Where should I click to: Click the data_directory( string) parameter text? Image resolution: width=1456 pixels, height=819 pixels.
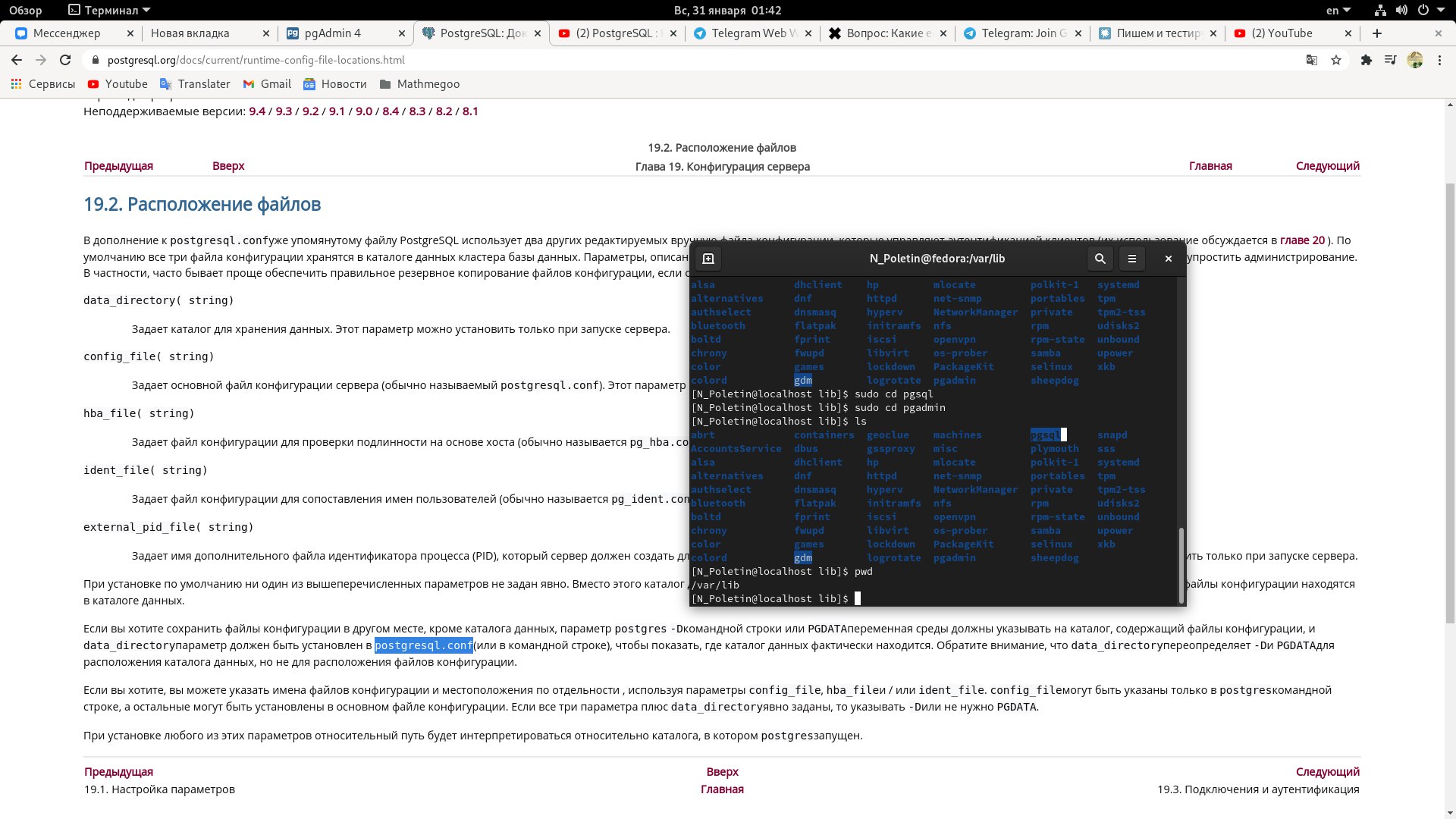(158, 300)
